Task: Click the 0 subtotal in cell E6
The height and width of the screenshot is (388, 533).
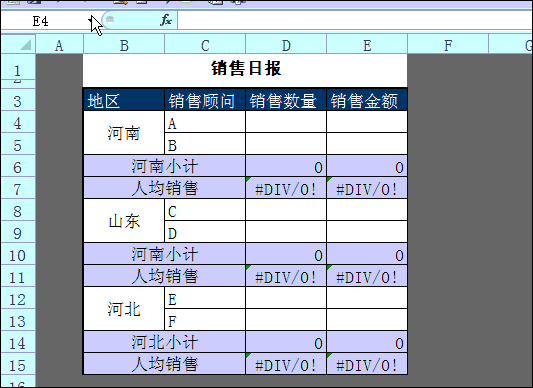Action: point(367,166)
